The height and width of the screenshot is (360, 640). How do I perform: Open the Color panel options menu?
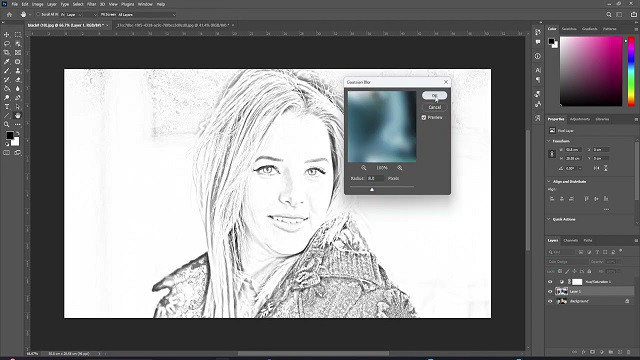(x=636, y=29)
